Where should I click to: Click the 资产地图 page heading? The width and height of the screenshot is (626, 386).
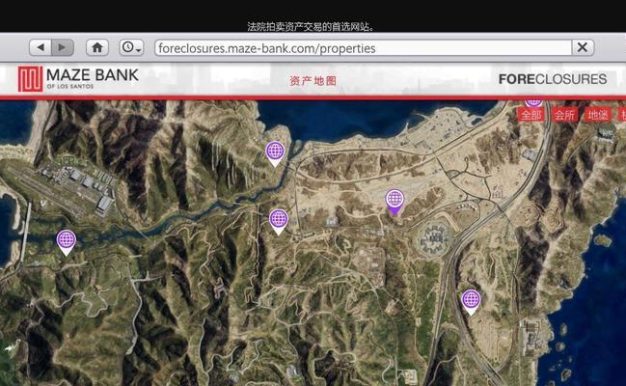coord(313,81)
